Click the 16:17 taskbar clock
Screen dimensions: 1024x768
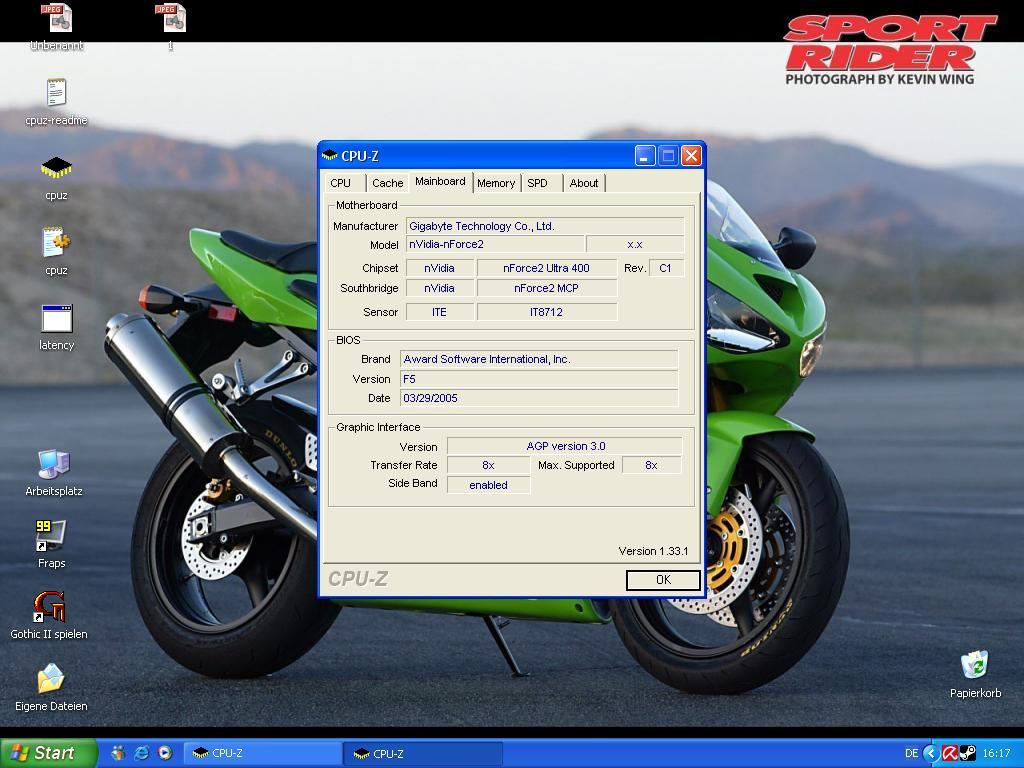point(996,753)
